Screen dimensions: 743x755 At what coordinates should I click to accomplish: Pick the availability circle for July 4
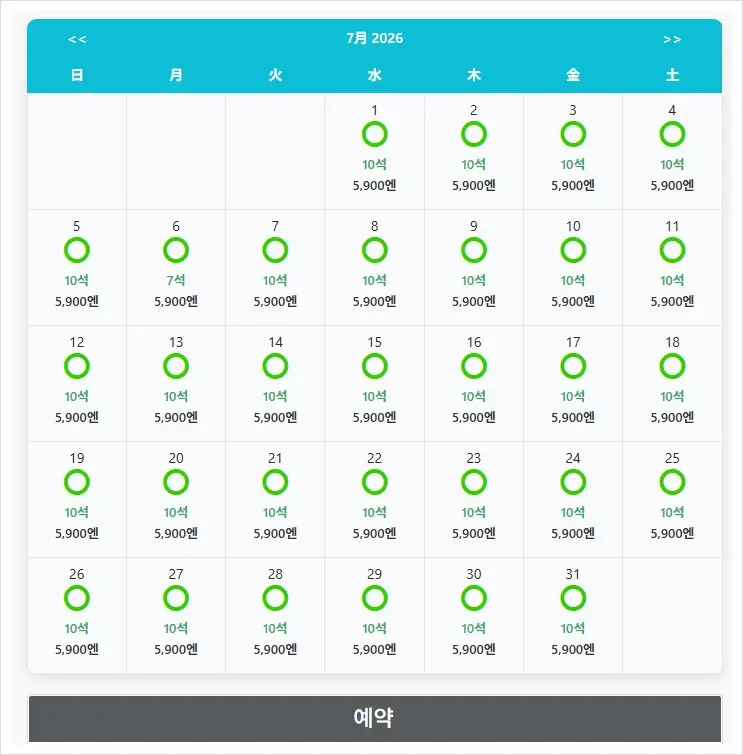[672, 134]
